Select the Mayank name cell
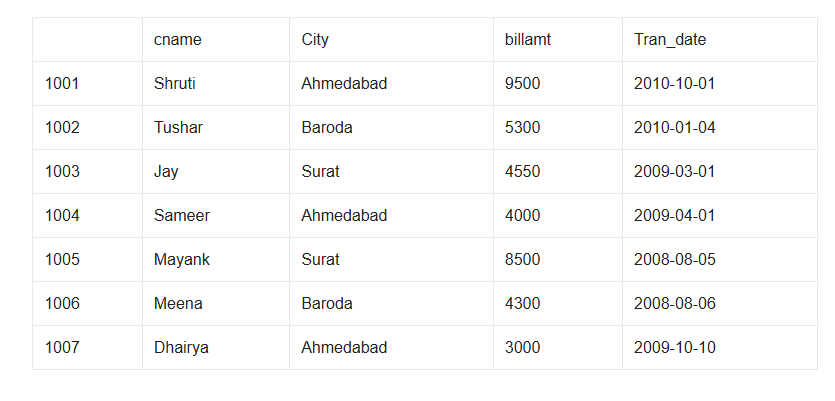The height and width of the screenshot is (401, 835). (x=182, y=260)
